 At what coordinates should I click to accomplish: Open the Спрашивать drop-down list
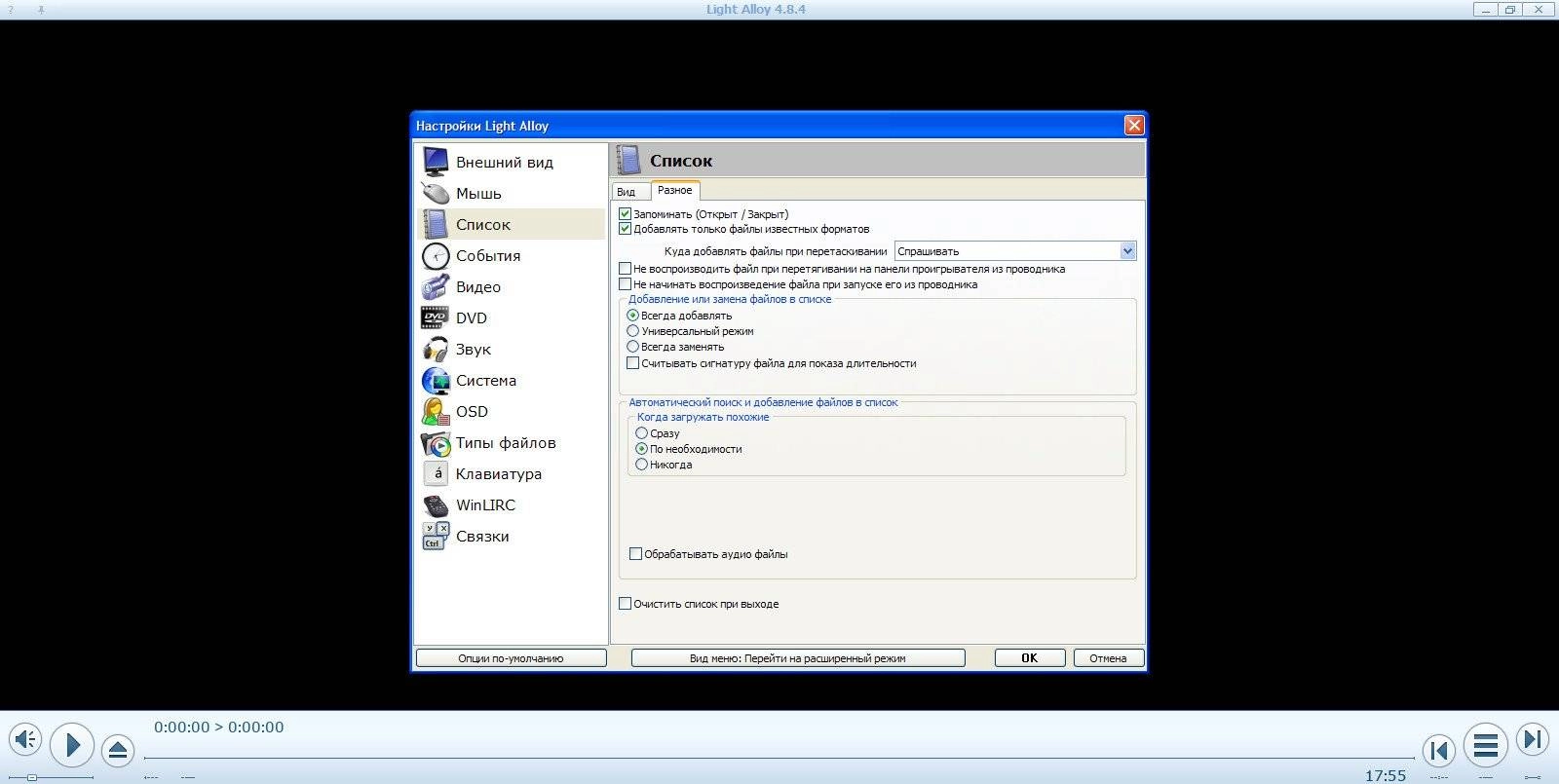(x=1015, y=251)
